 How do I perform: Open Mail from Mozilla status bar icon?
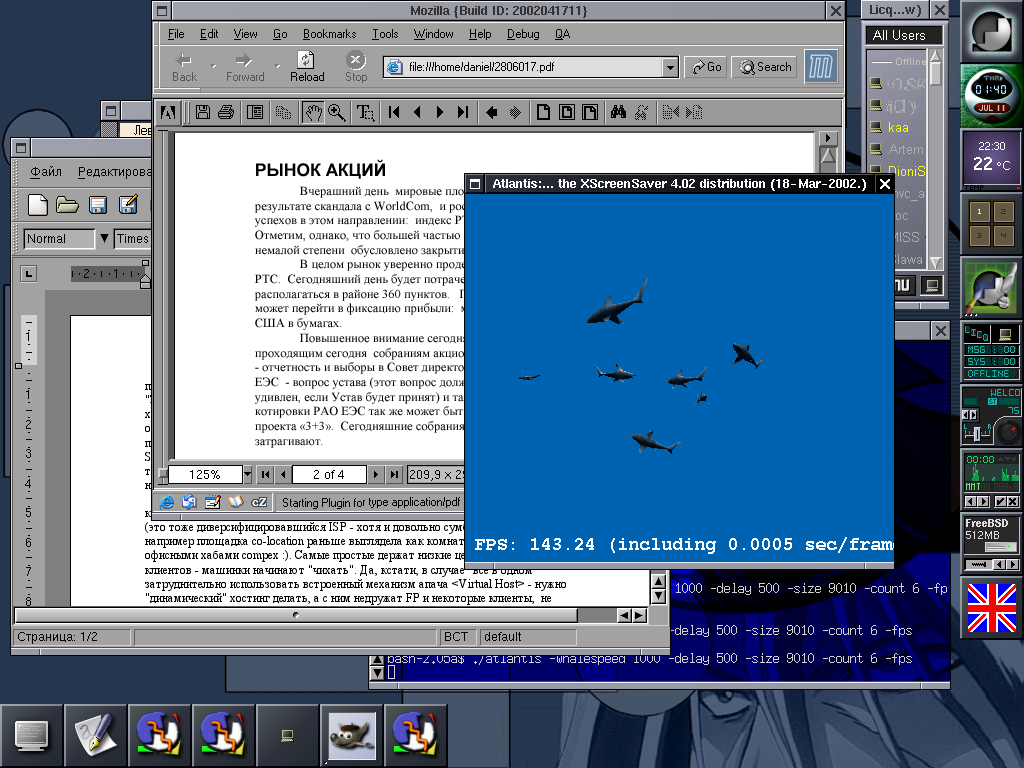click(x=189, y=502)
